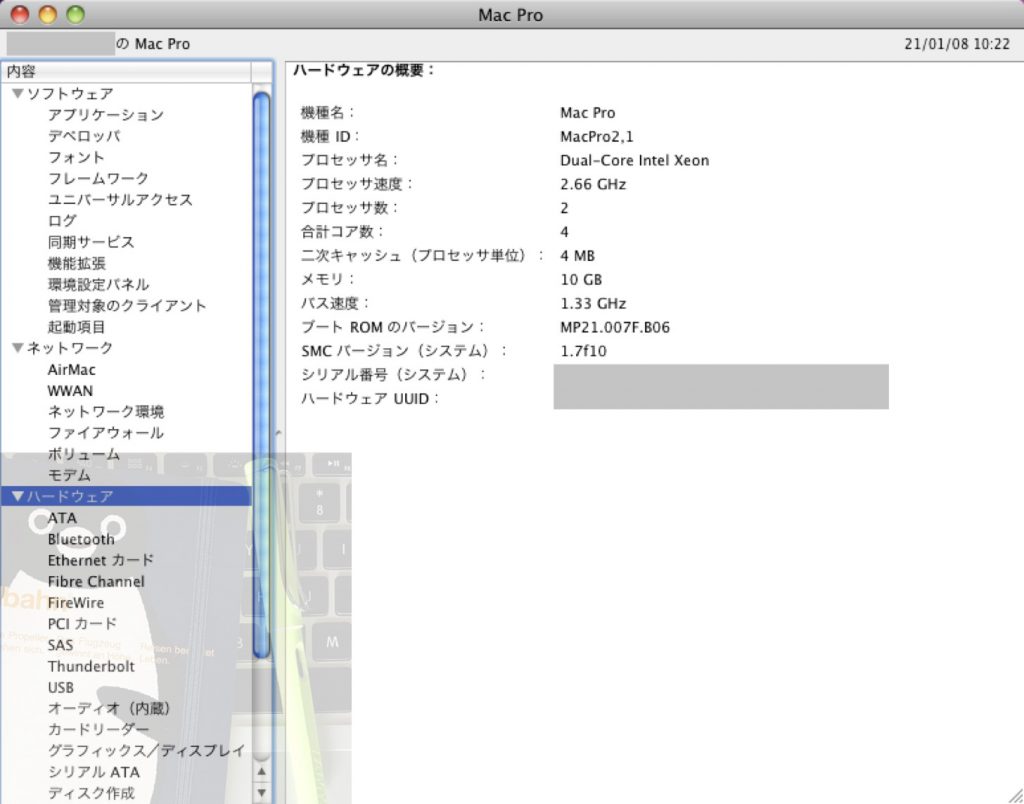Select 管理対象のクライアント in the sidebar
The width and height of the screenshot is (1024, 804).
127,306
